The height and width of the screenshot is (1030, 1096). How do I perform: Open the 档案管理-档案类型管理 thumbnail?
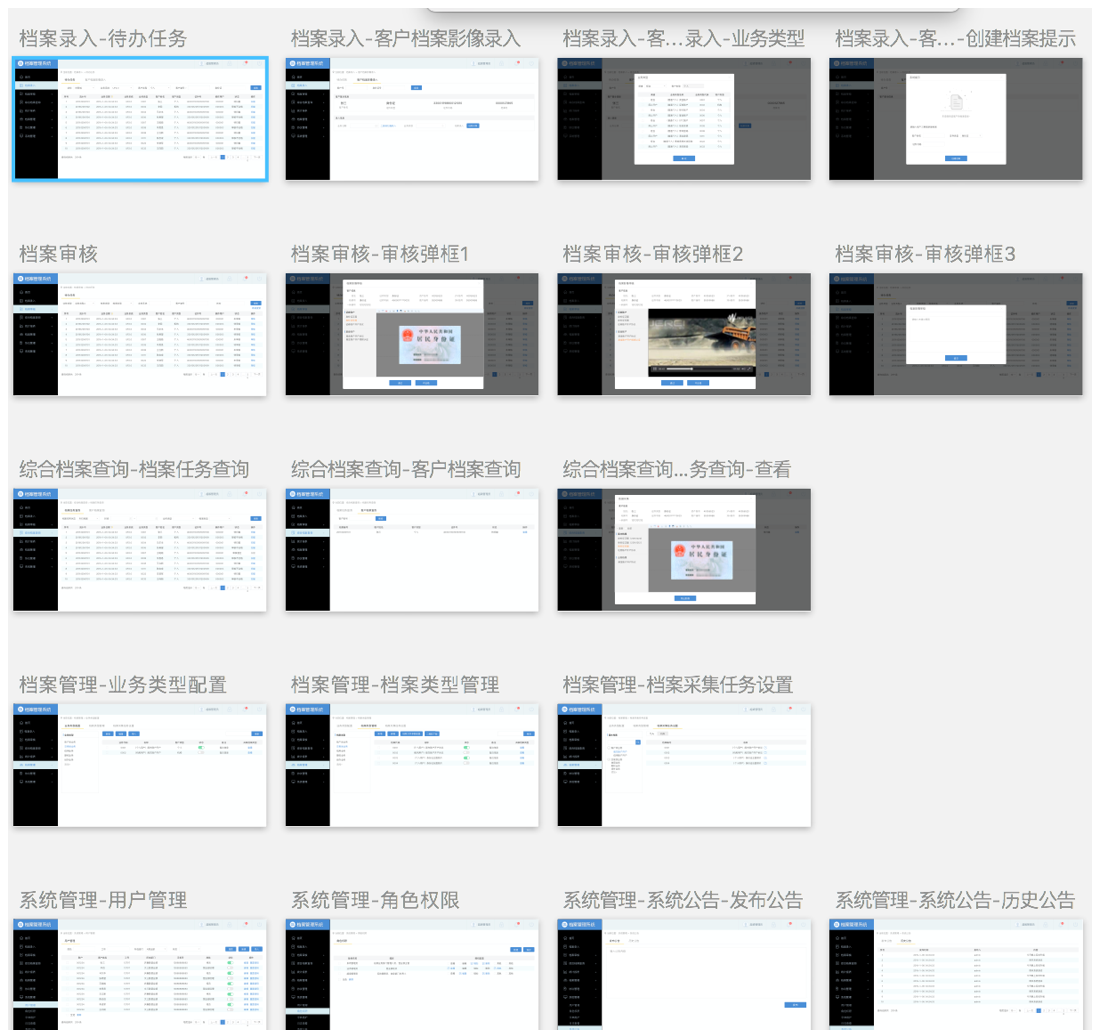coord(412,766)
